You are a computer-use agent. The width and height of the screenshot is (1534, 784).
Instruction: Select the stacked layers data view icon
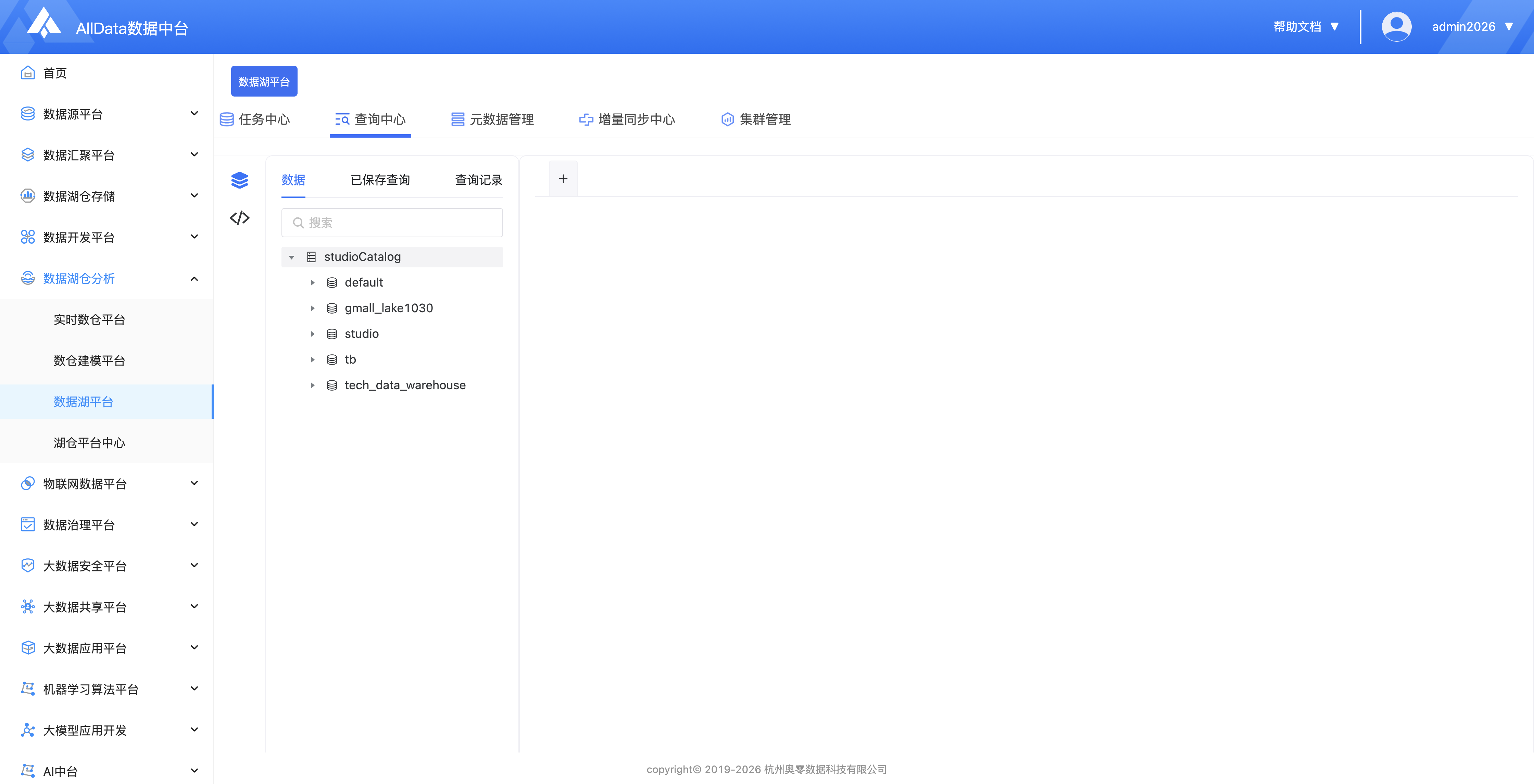[x=239, y=180]
